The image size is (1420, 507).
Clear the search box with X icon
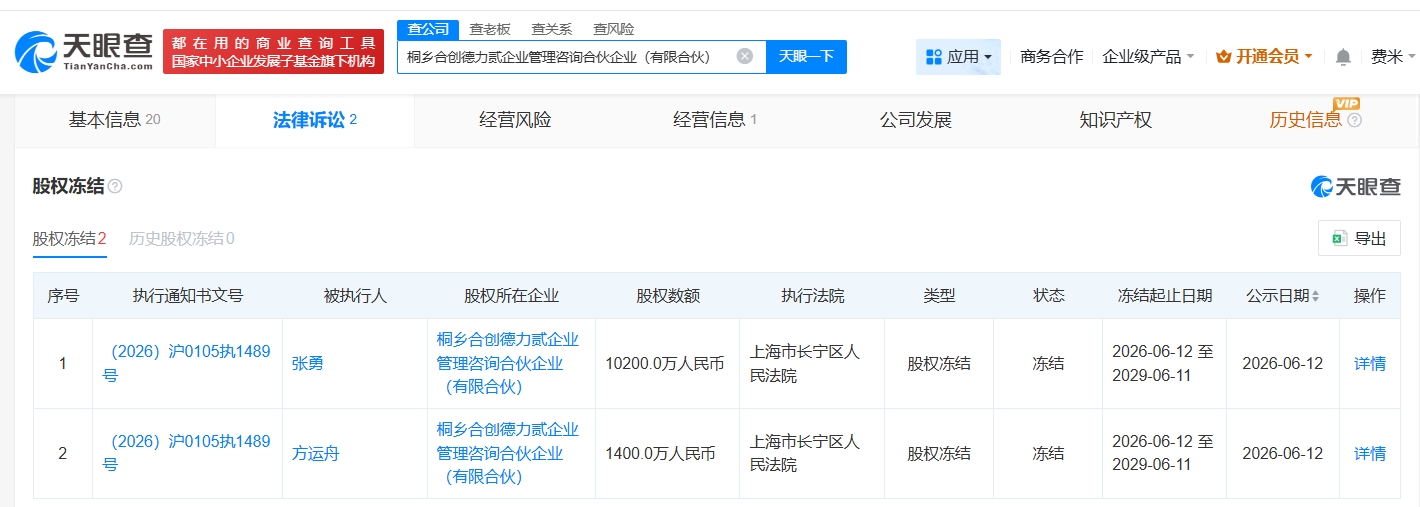point(745,56)
